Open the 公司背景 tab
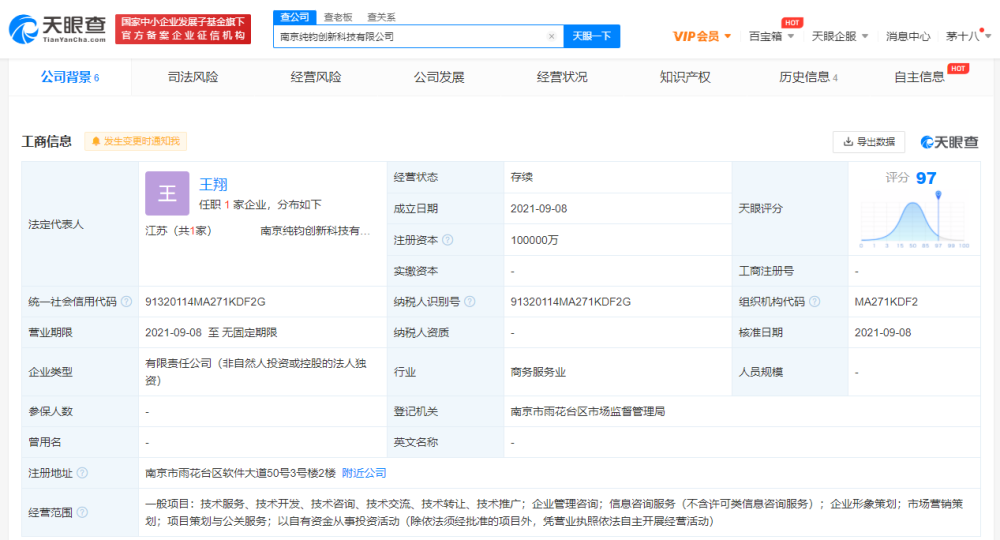Image resolution: width=1000 pixels, height=540 pixels. pyautogui.click(x=70, y=77)
